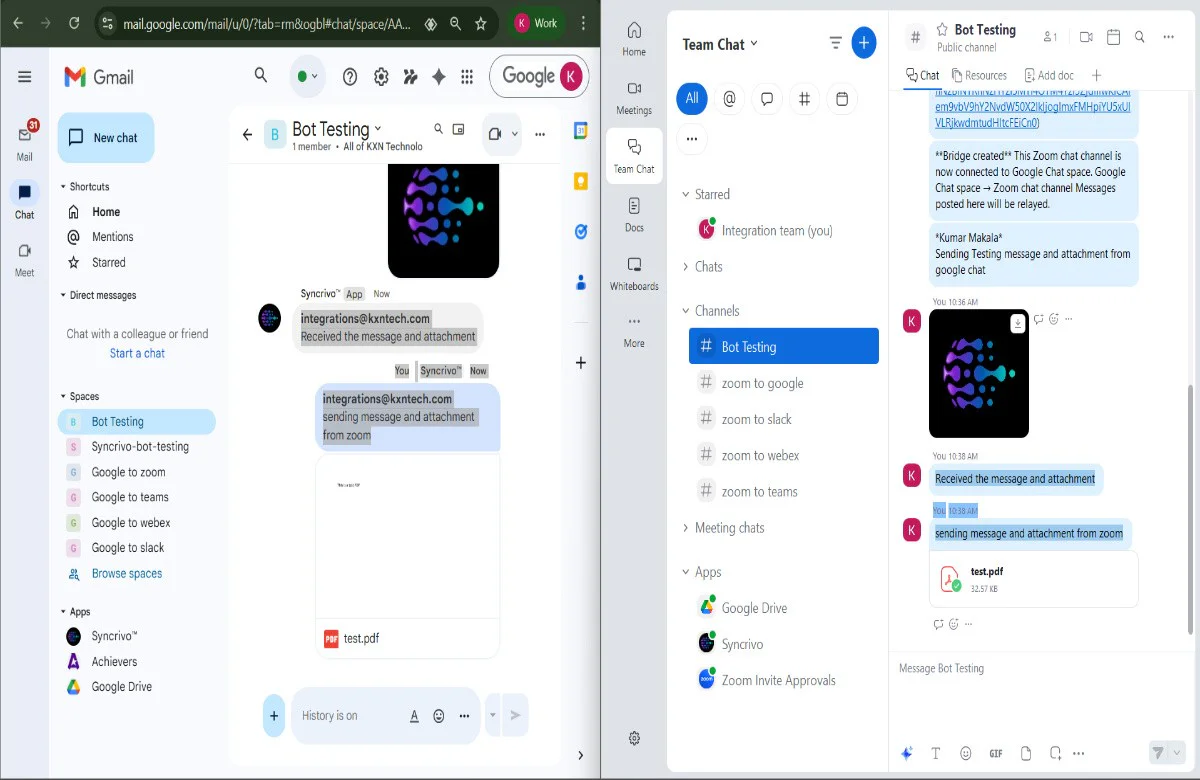
Task: Start Zoom video meeting from channel header
Action: click(1086, 37)
